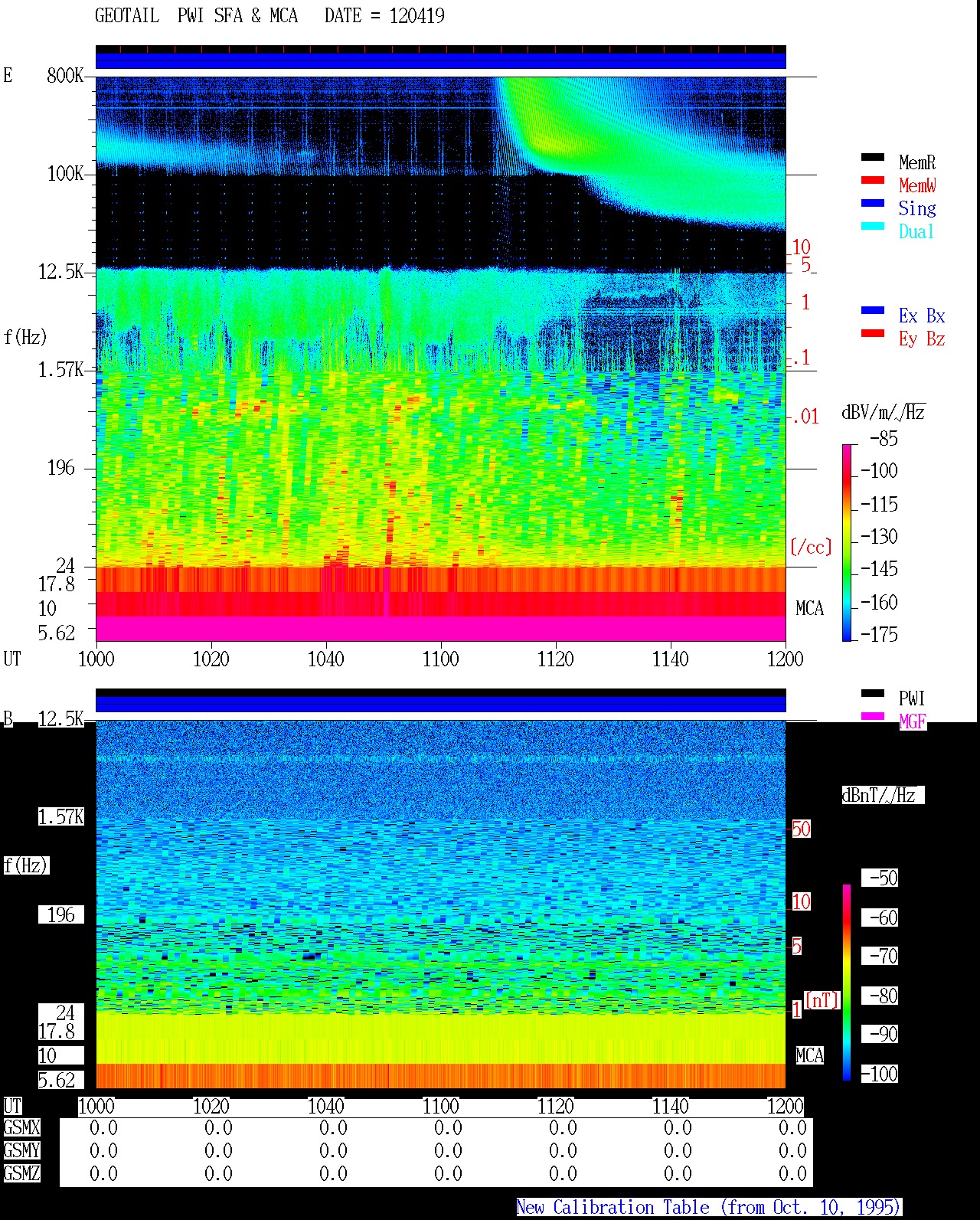The width and height of the screenshot is (980, 1220).
Task: Click the blue mode bar above E spectrogram
Action: click(441, 61)
